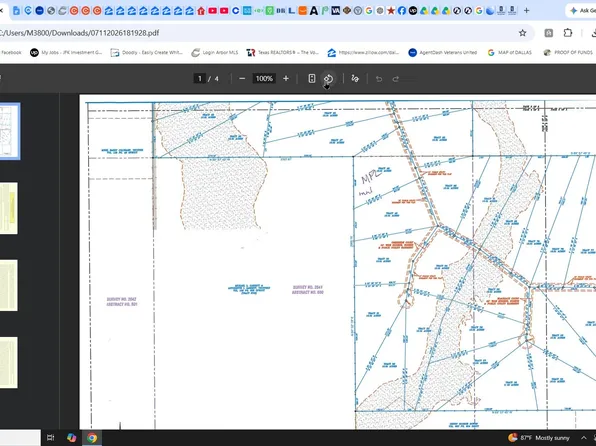
Task: Click the 100% zoom level field
Action: (x=264, y=79)
